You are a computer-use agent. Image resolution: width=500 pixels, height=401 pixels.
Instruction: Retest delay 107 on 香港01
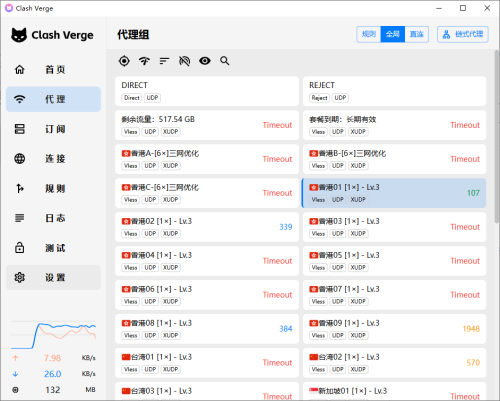[x=473, y=193]
